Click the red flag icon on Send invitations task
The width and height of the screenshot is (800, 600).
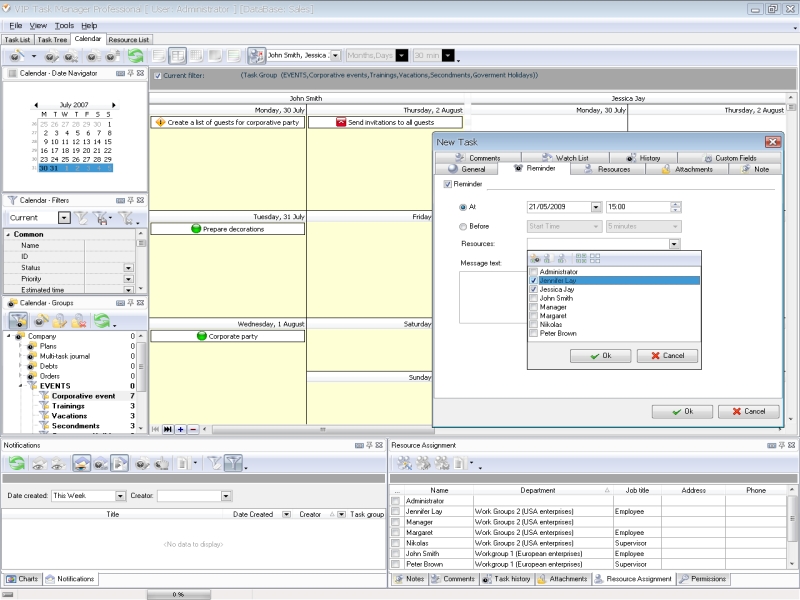(x=341, y=122)
